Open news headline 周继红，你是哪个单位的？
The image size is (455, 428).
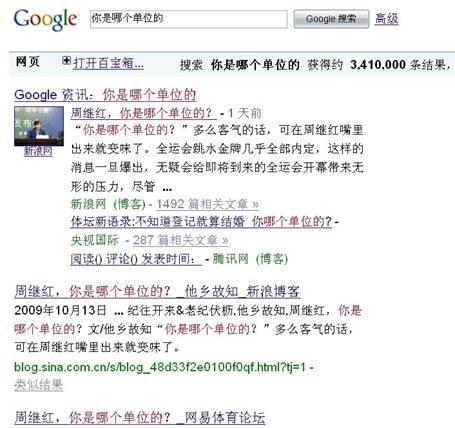144,113
